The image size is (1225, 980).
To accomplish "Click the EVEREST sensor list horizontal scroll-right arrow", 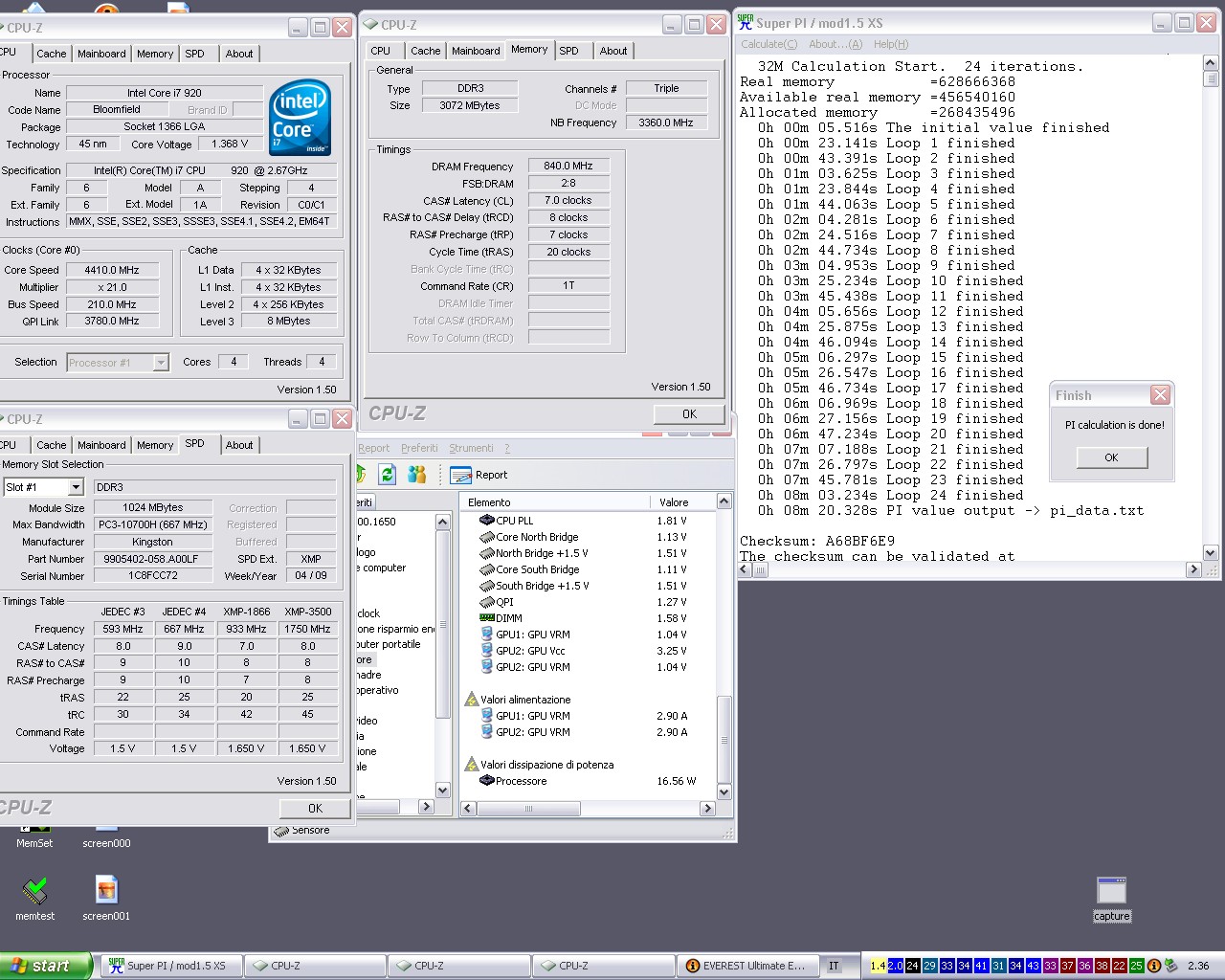I will click(x=707, y=809).
